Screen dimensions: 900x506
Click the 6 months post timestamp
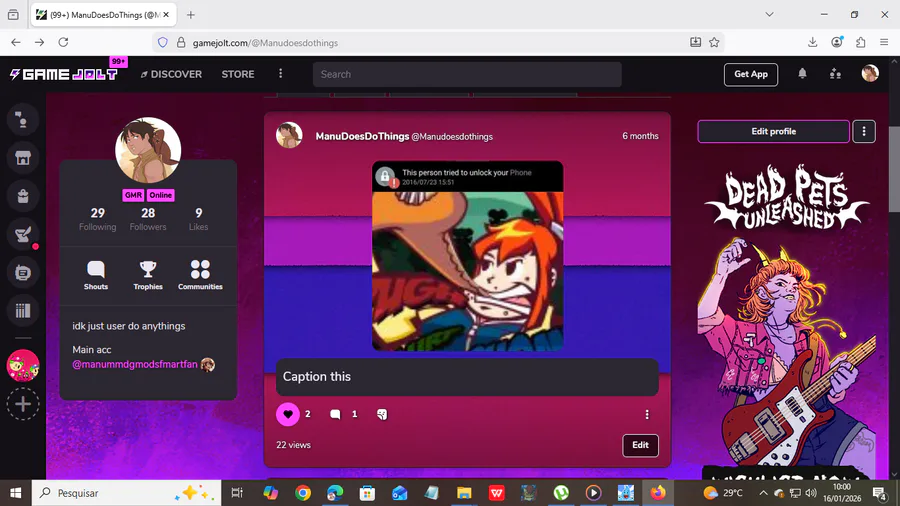[640, 136]
